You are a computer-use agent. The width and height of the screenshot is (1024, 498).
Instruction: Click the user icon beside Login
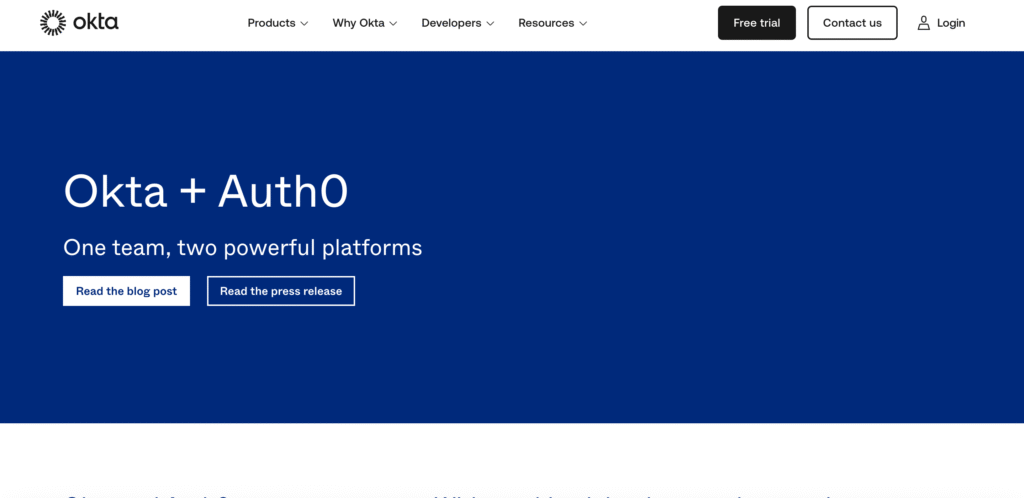[x=923, y=23]
